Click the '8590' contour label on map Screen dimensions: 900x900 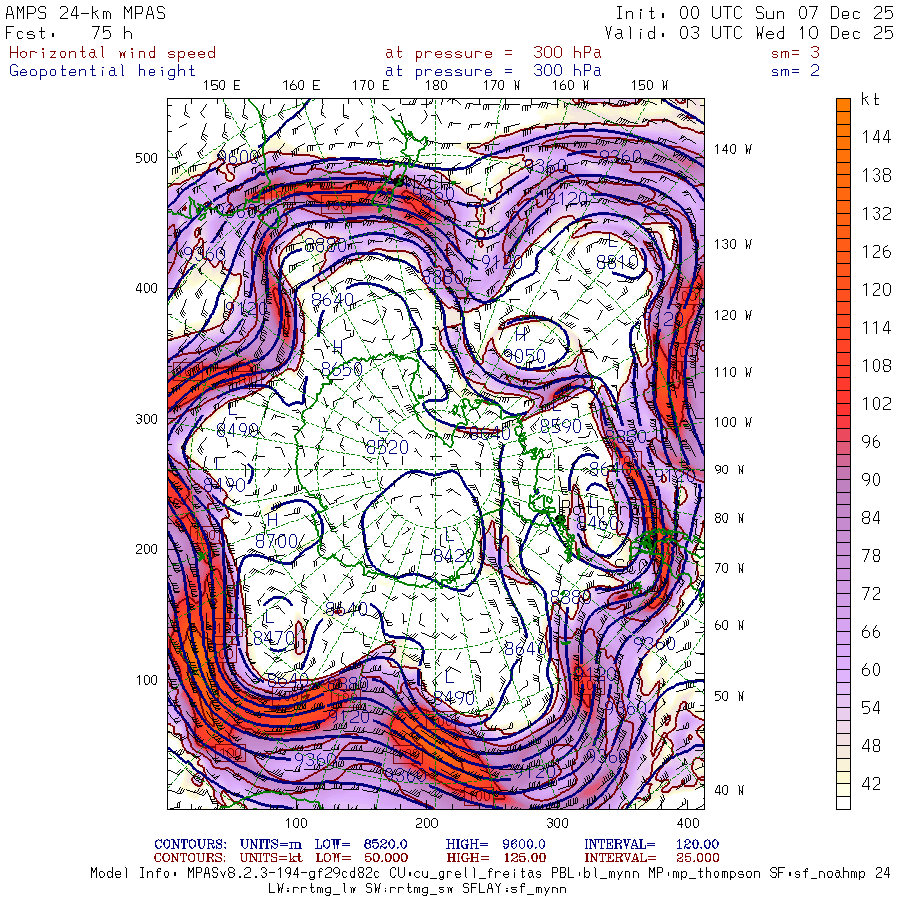point(561,426)
